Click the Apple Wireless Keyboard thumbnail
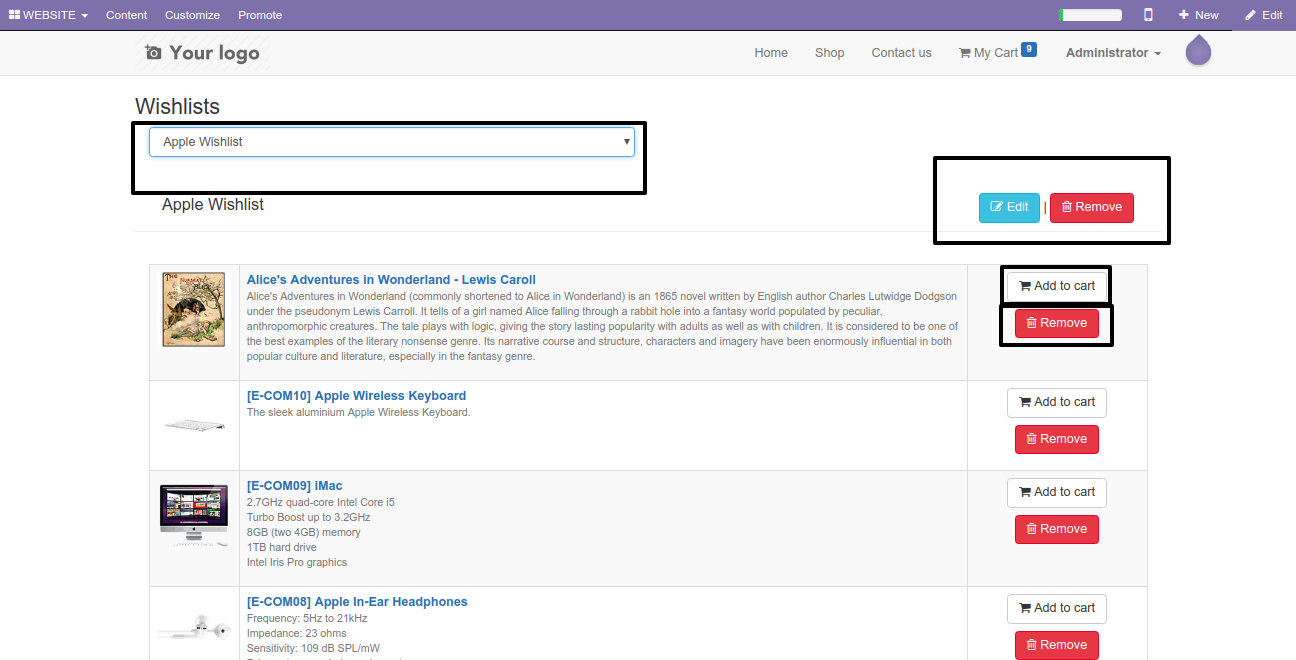1296x660 pixels. click(x=194, y=425)
